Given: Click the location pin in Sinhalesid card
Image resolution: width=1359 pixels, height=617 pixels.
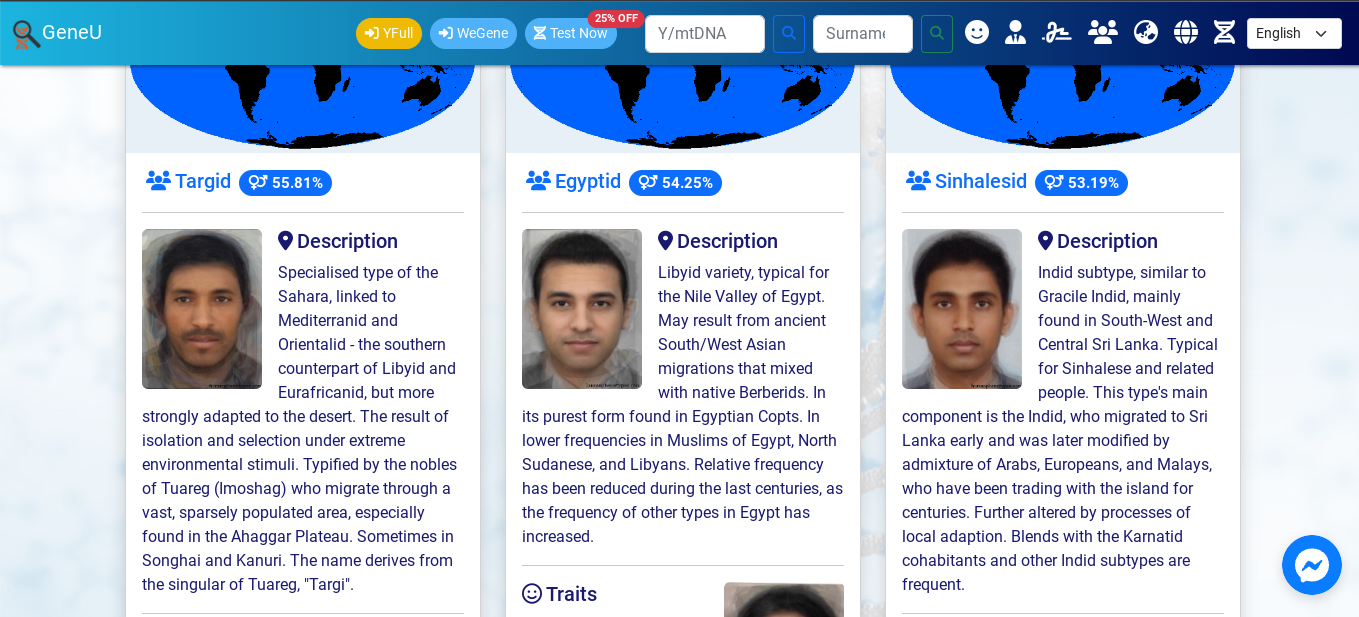Looking at the screenshot, I should coord(1045,241).
